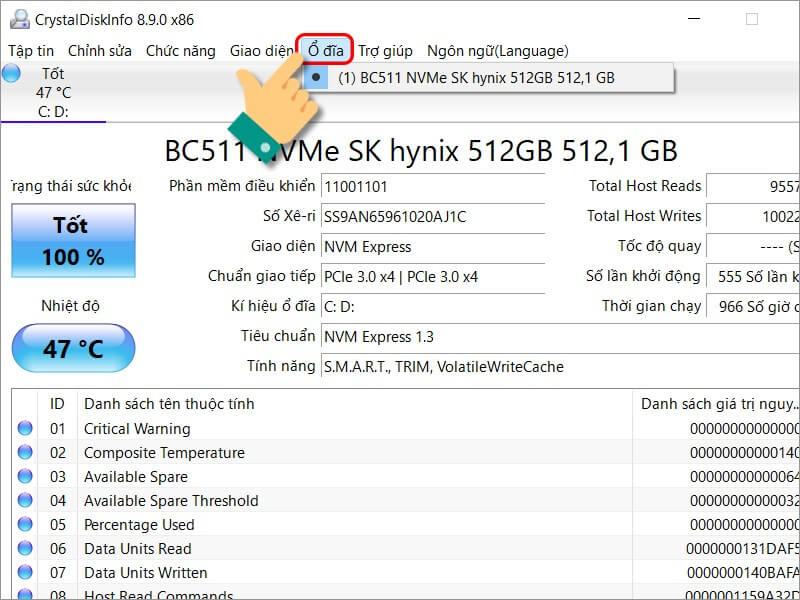The height and width of the screenshot is (600, 800).
Task: Click the Tốt 100 % health status button
Action: pyautogui.click(x=72, y=241)
